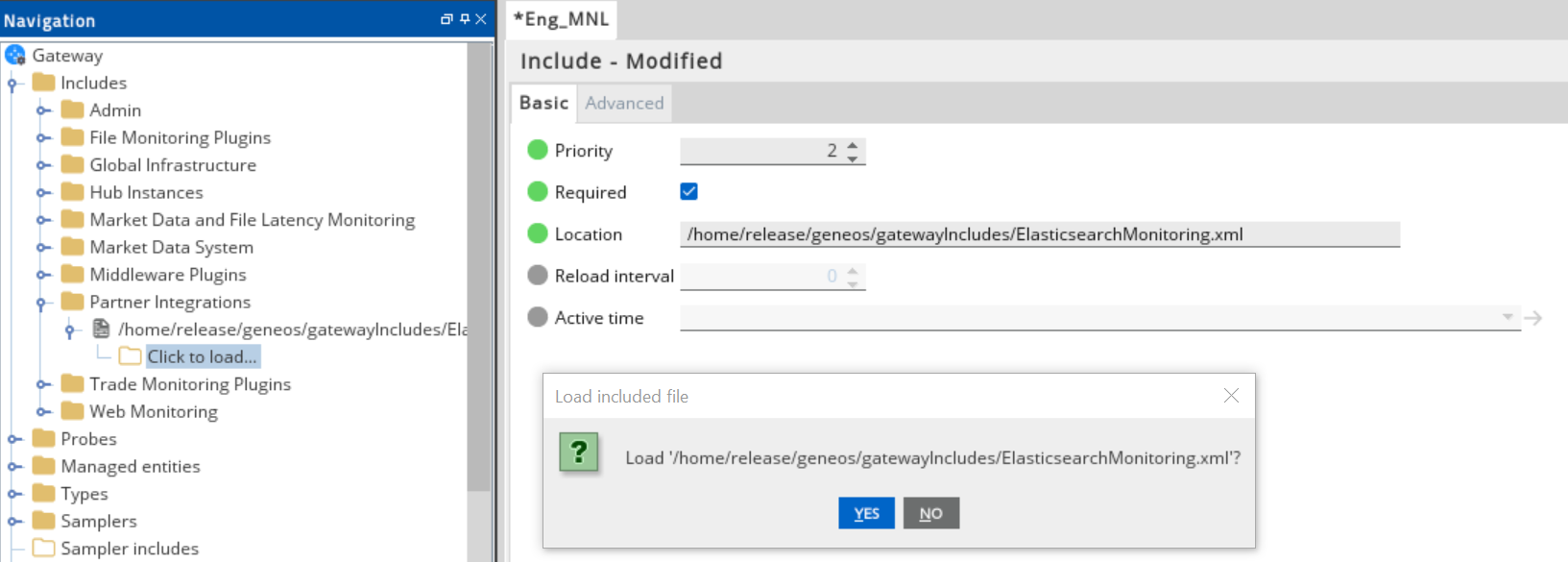Click the Navigation panel float/restore icon
Image resolution: width=1568 pixels, height=562 pixels.
click(446, 19)
